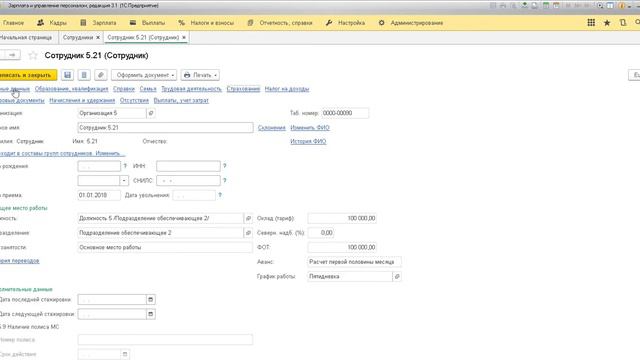Click the question mark beside ИНН
Viewport: 640px width, 360px height.
pyautogui.click(x=224, y=166)
